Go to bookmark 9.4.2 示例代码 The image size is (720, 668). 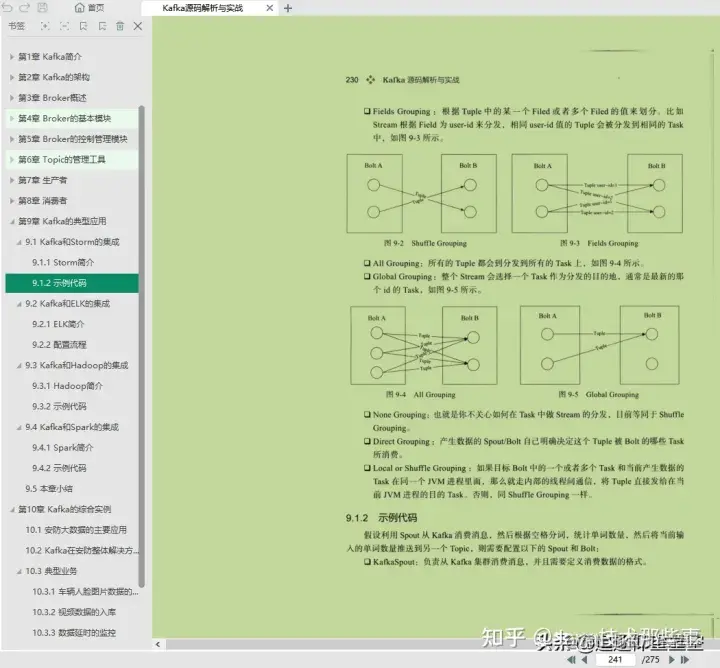pyautogui.click(x=59, y=468)
